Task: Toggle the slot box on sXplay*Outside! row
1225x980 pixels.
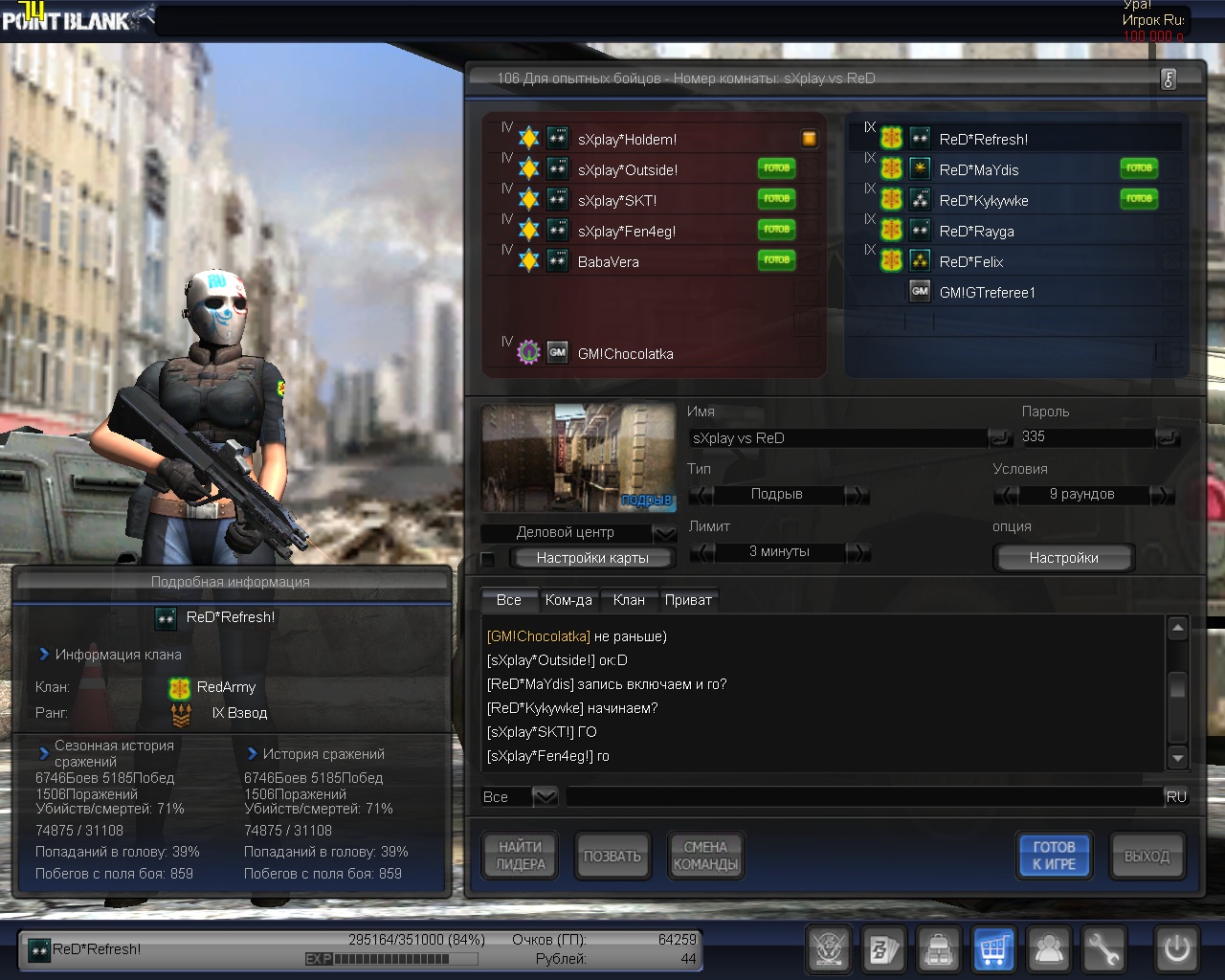Action: [810, 169]
